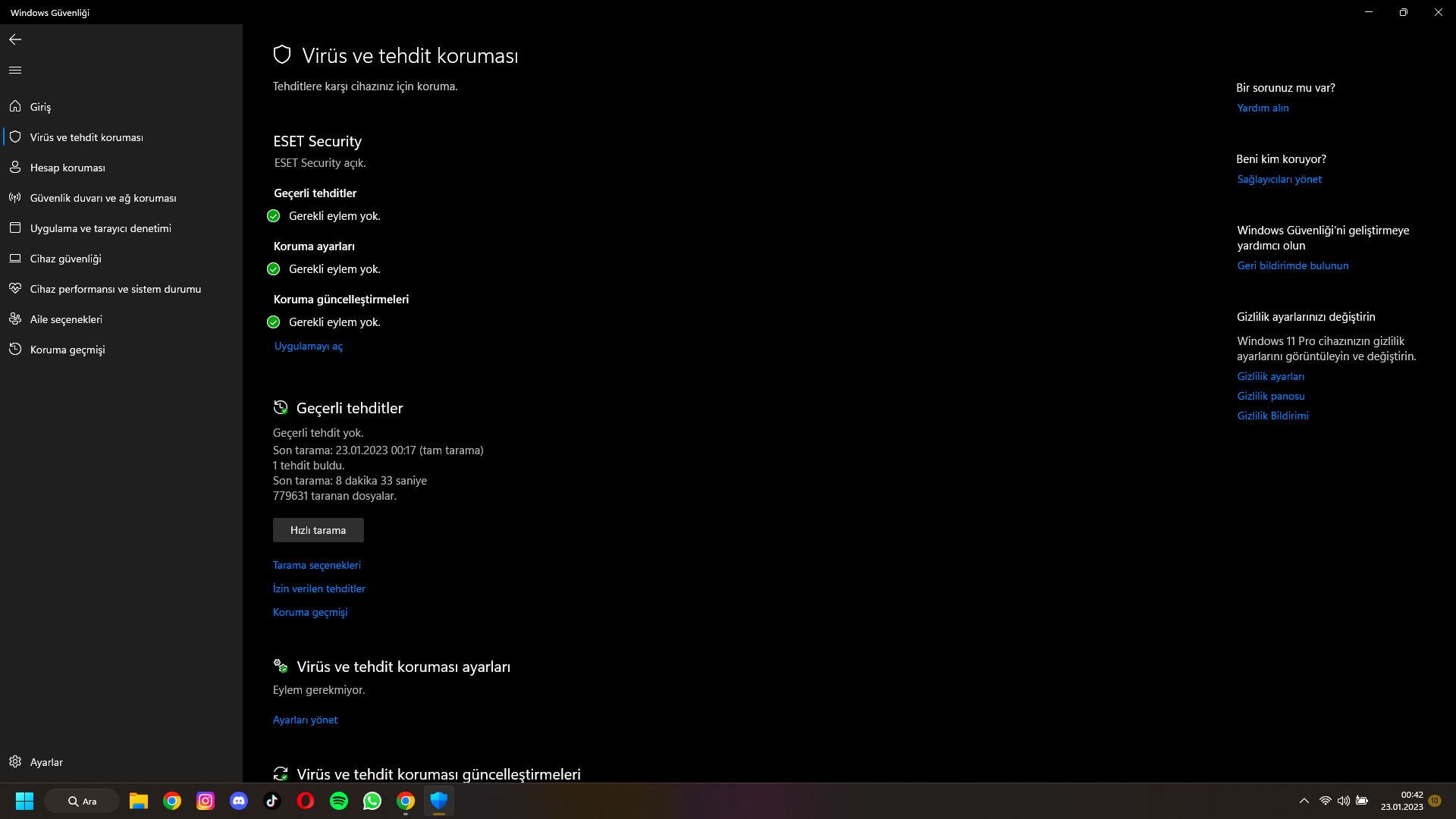Click Uygulamayı aç link
1456x819 pixels.
[308, 346]
